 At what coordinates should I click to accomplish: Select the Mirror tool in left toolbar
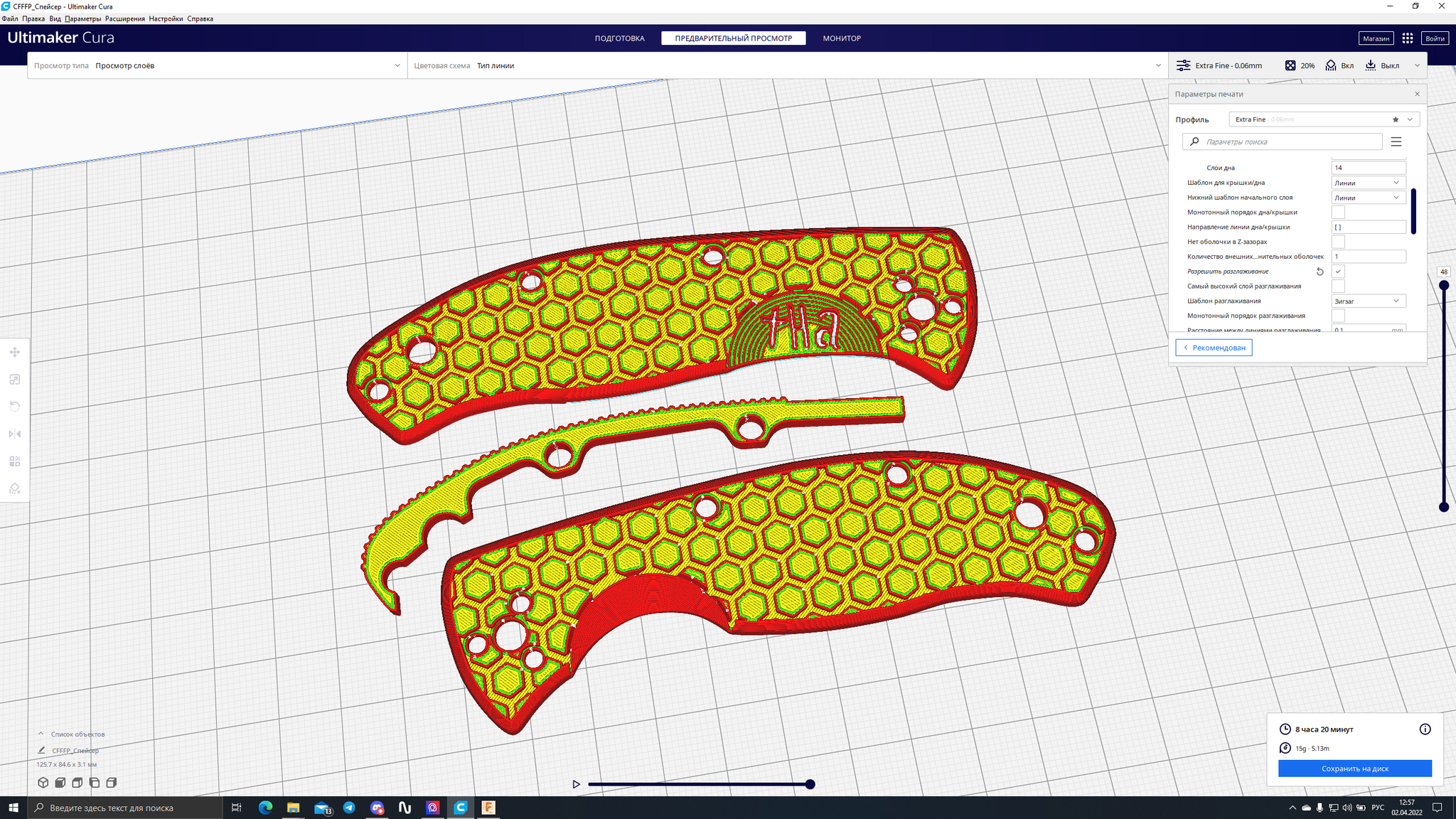14,434
